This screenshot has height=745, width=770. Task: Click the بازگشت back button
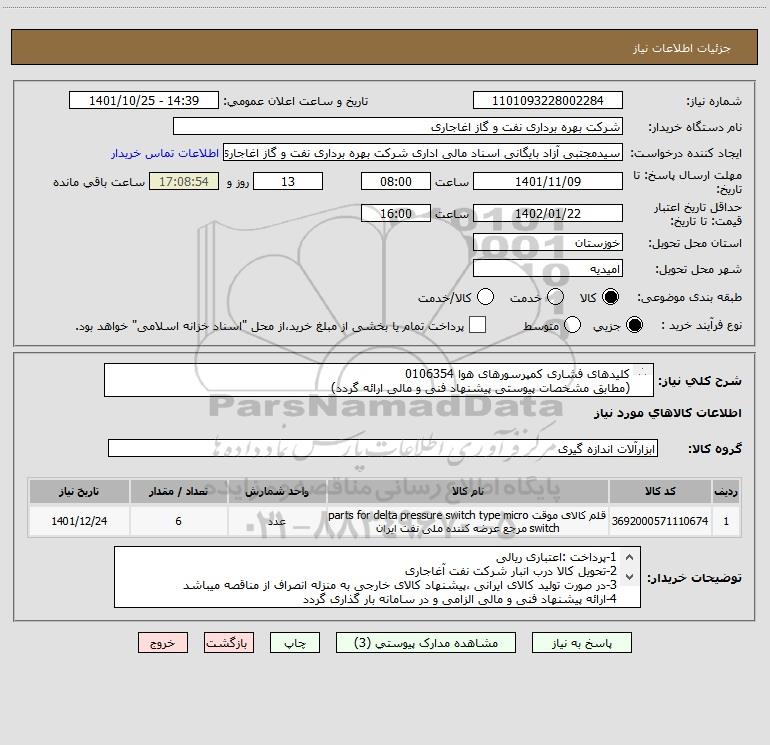[x=229, y=643]
